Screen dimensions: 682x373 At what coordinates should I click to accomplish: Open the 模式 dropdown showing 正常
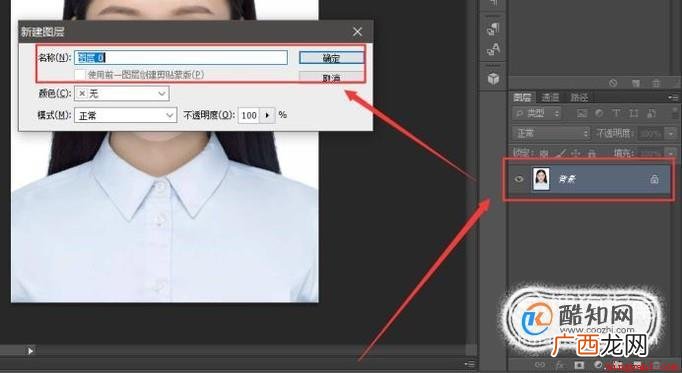pyautogui.click(x=126, y=115)
